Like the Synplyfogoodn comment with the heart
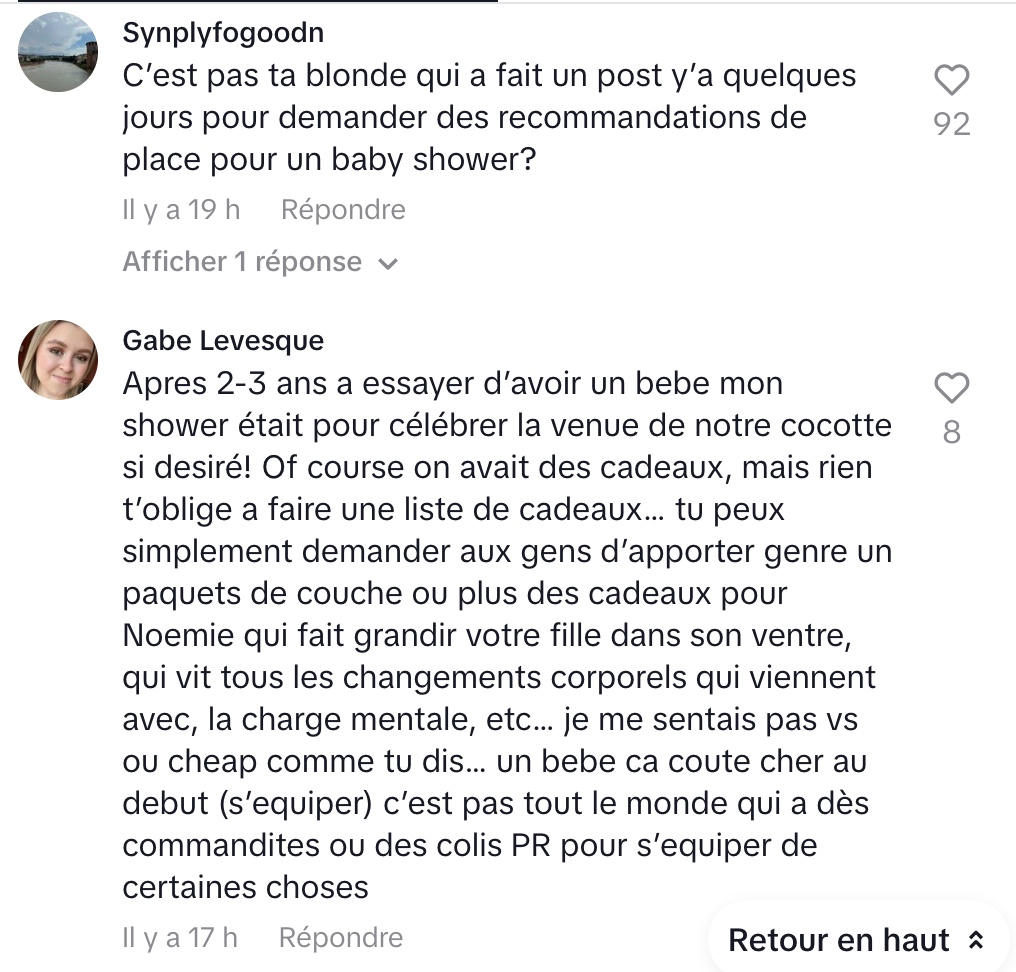 coord(951,80)
